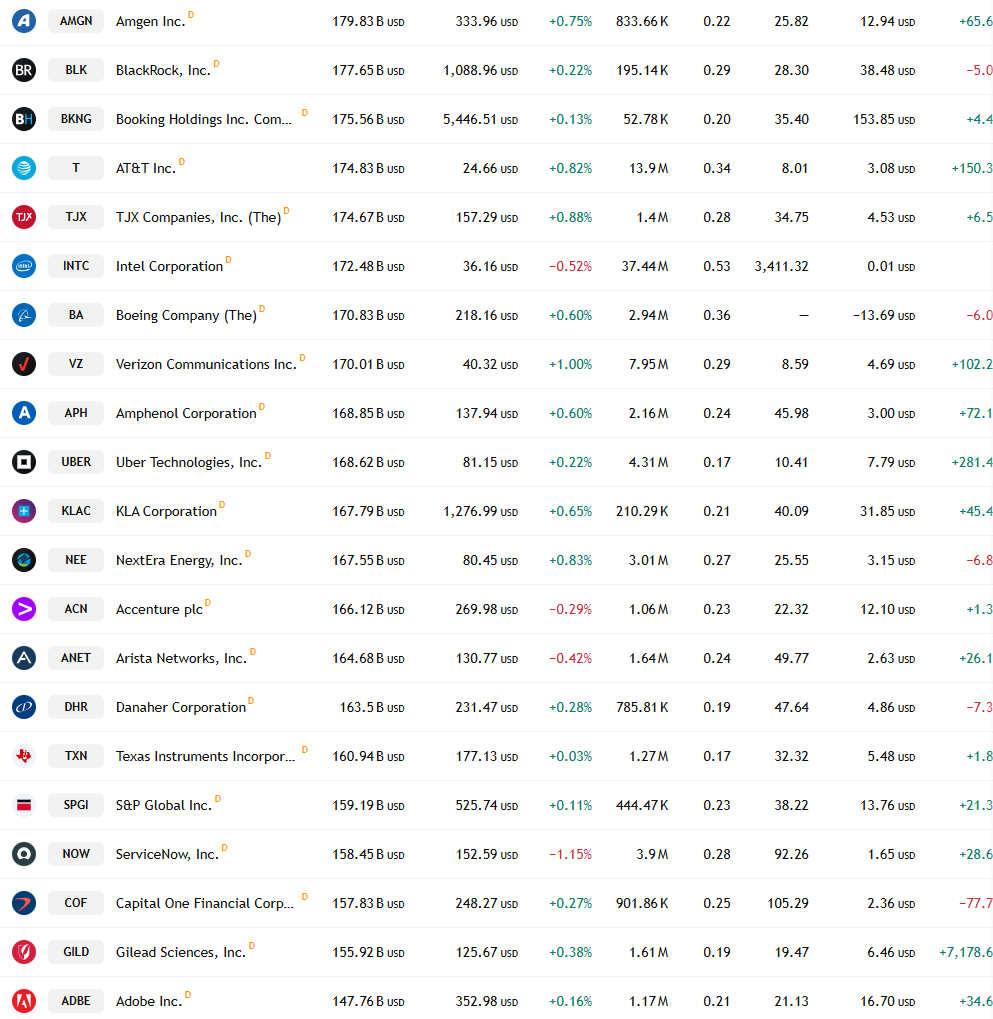
Task: Open the GILD ticker symbol
Action: coord(76,952)
